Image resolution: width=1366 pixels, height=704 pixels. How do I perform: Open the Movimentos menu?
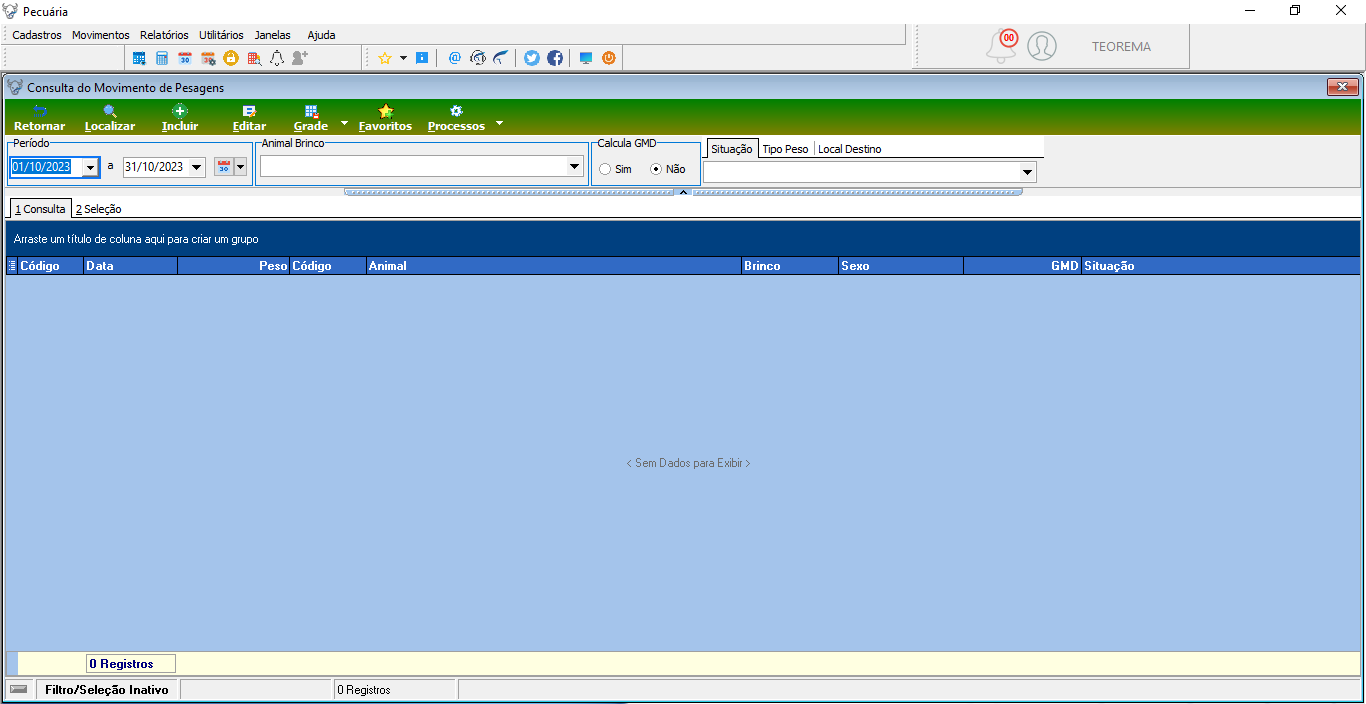click(x=101, y=35)
